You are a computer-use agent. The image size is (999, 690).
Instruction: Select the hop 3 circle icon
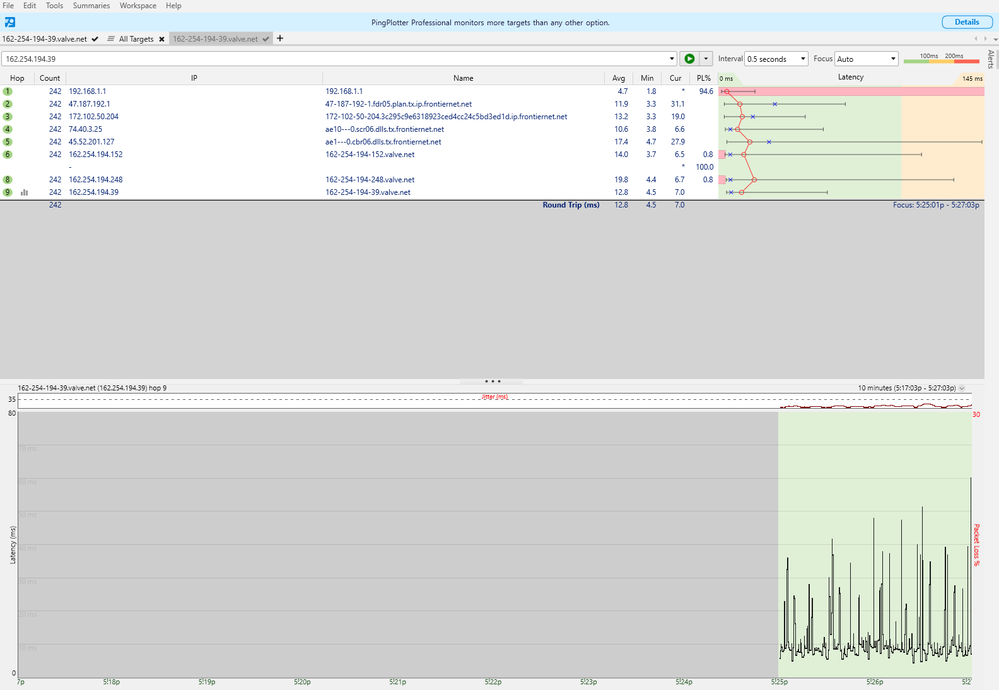(x=8, y=117)
